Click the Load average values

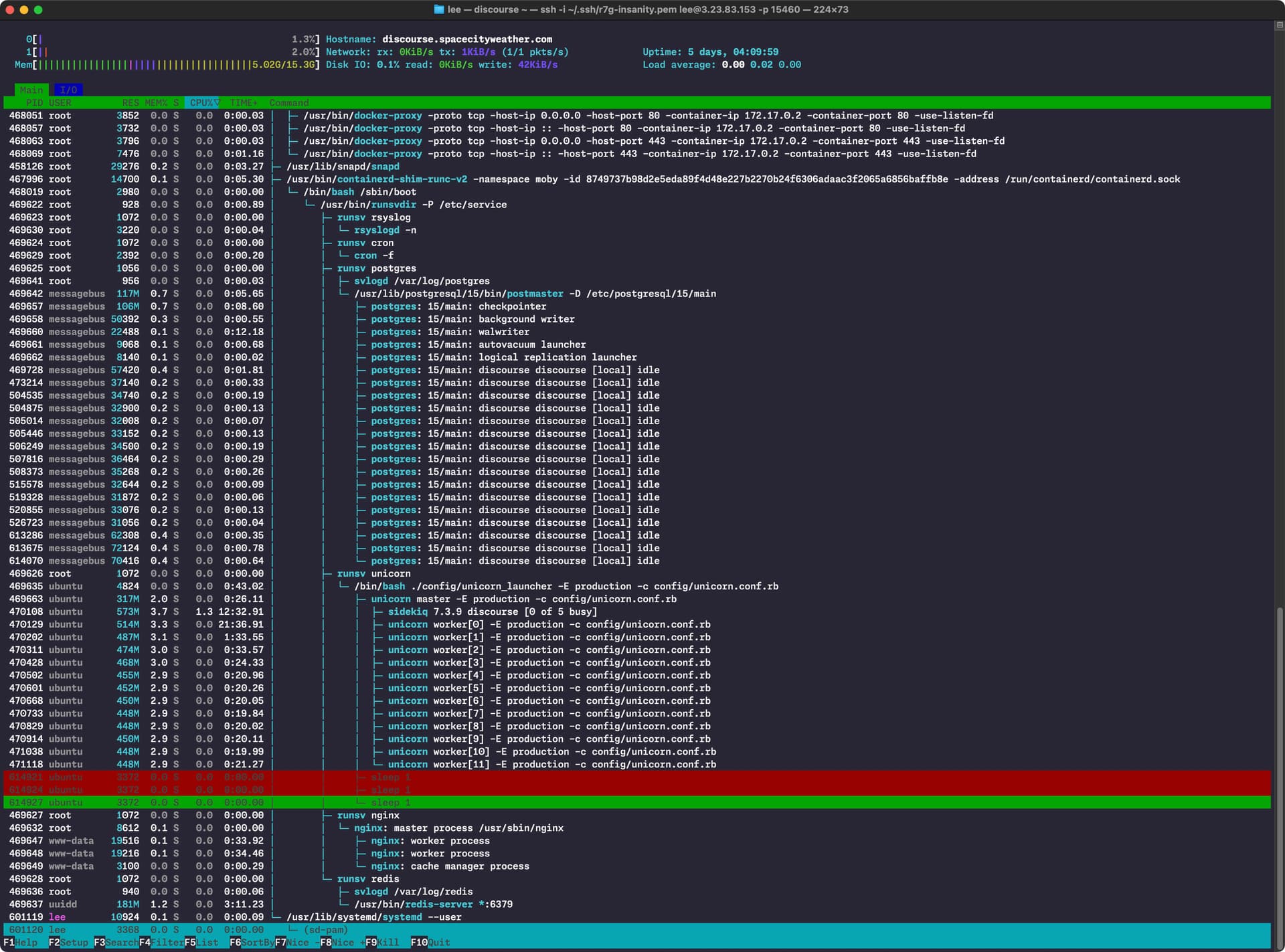pyautogui.click(x=761, y=65)
